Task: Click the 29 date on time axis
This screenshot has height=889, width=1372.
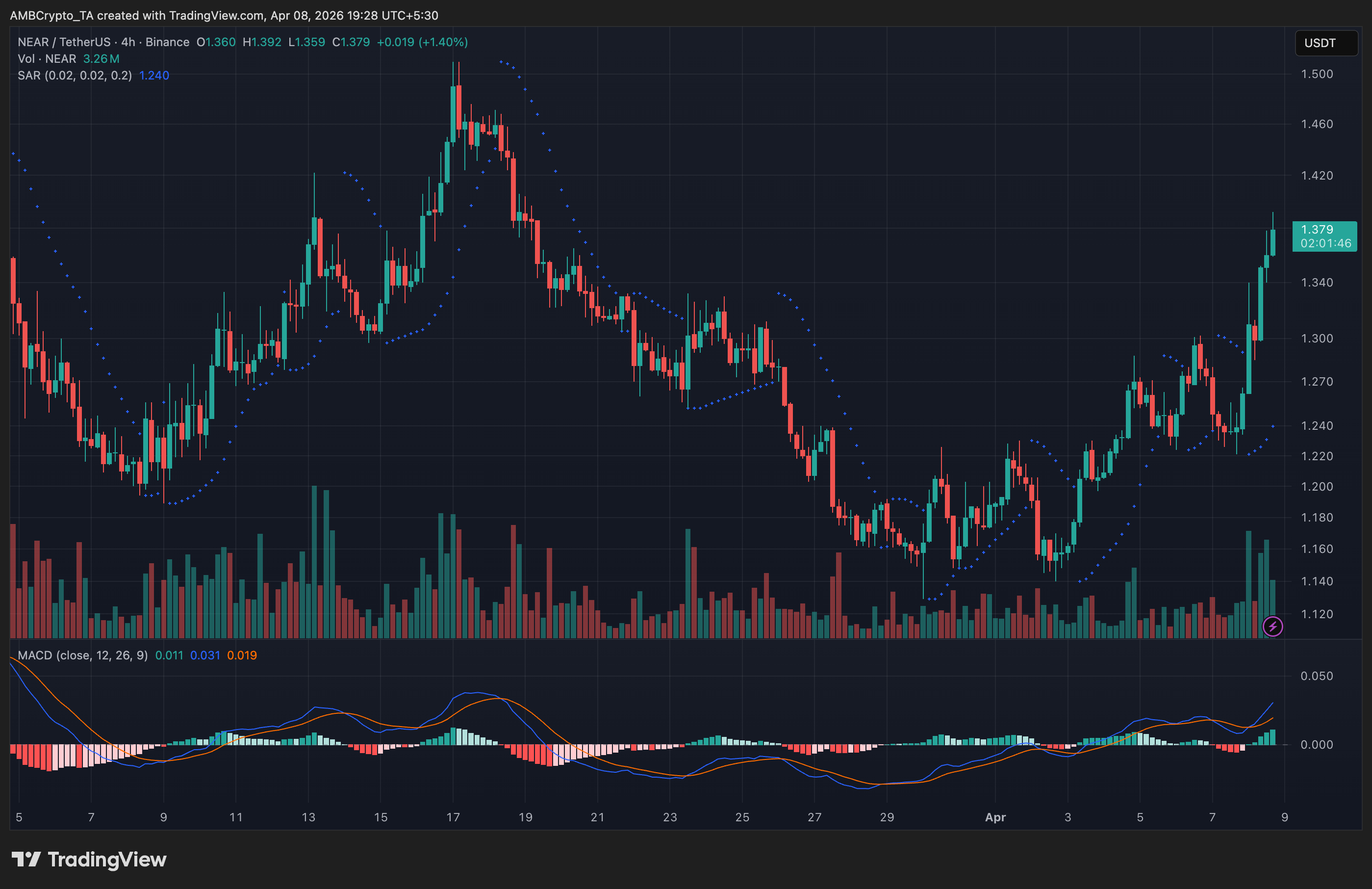Action: pos(887,817)
